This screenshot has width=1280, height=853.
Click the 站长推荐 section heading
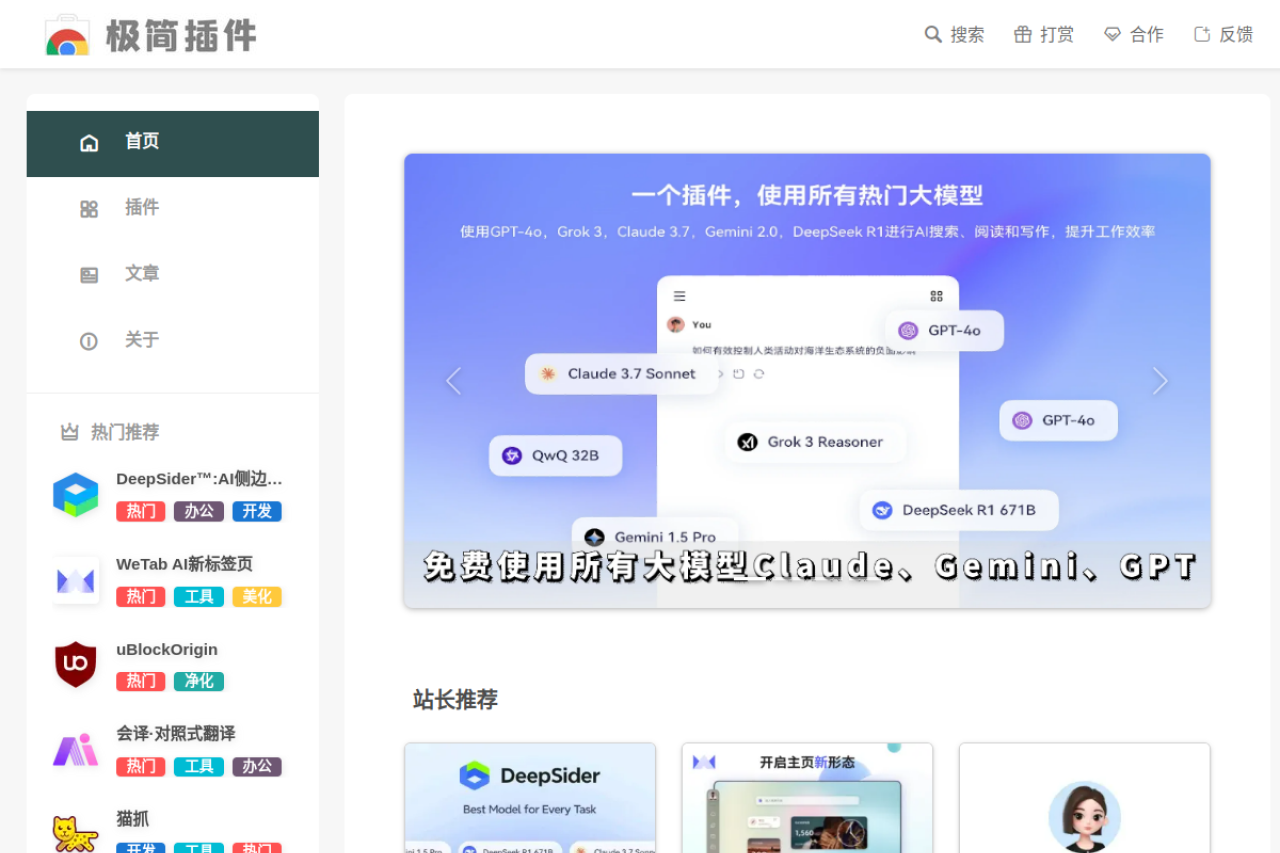point(455,699)
